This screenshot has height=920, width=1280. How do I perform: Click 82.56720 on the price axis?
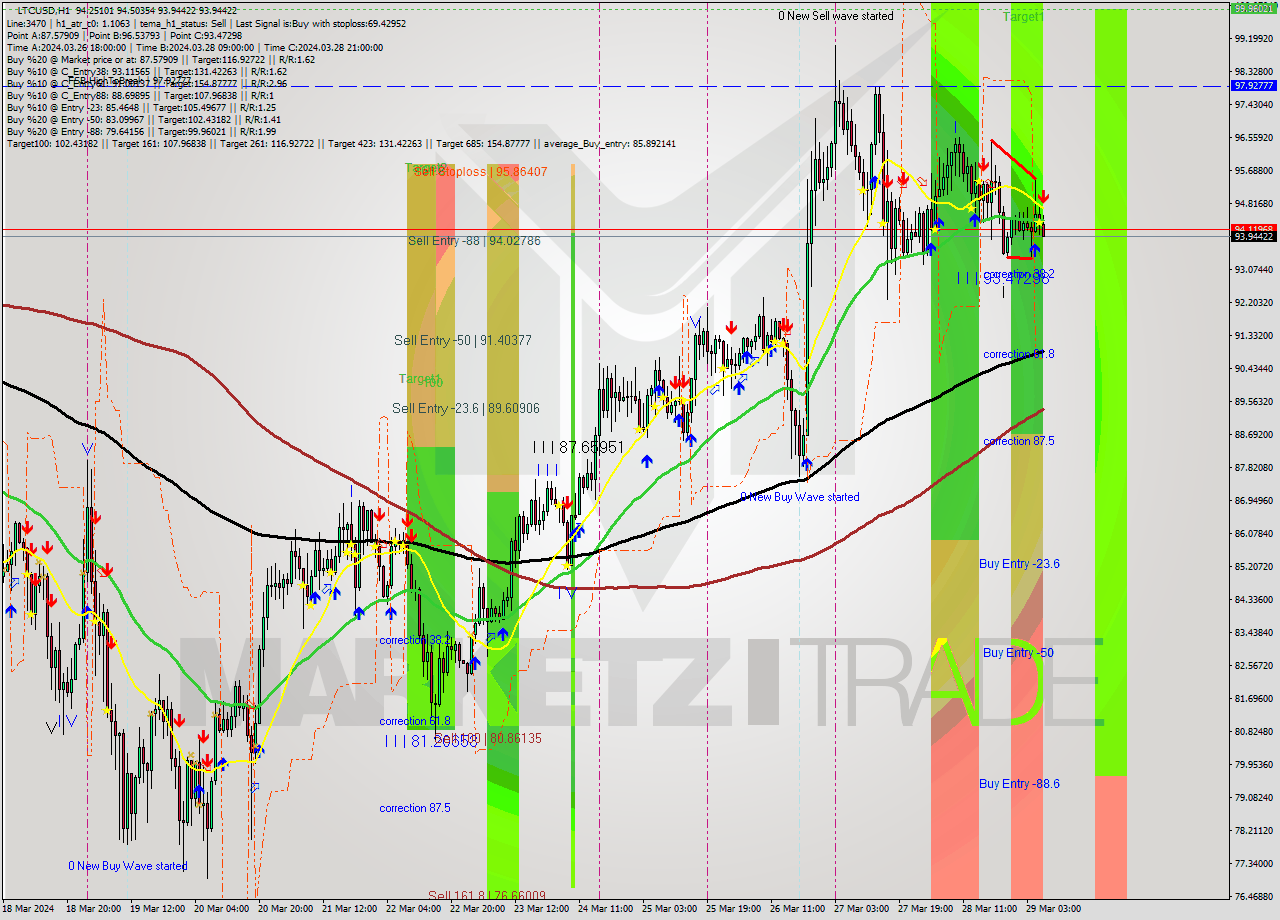coord(1254,665)
